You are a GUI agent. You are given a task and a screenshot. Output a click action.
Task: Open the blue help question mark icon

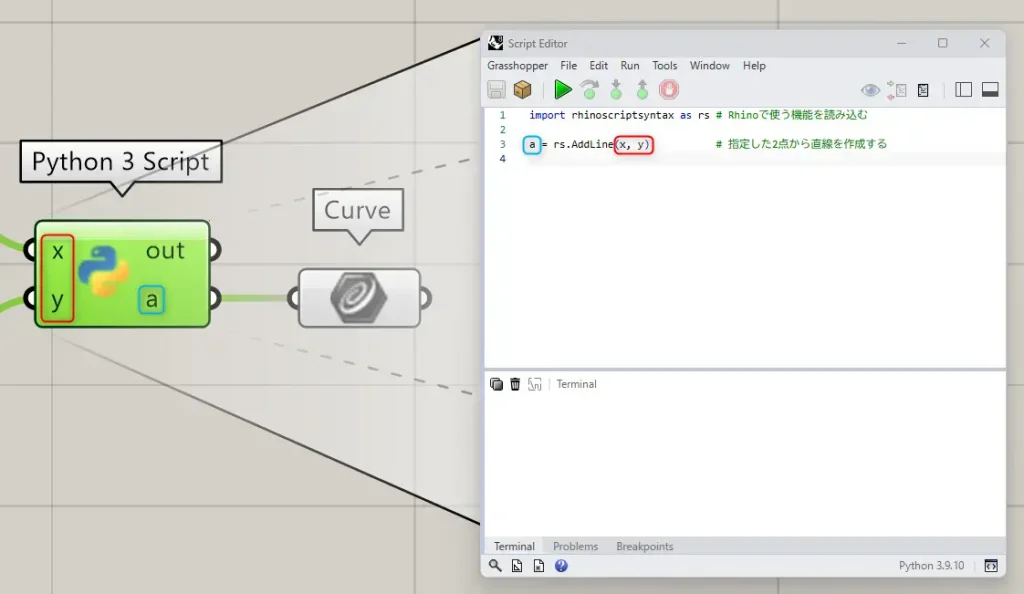(x=561, y=566)
